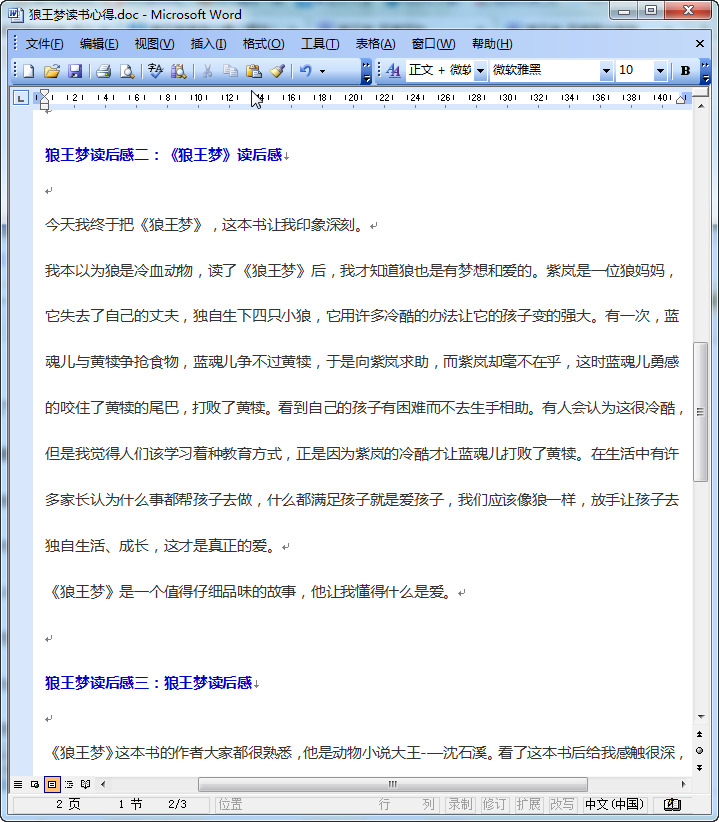Click the 2/3 page count in status bar

178,804
